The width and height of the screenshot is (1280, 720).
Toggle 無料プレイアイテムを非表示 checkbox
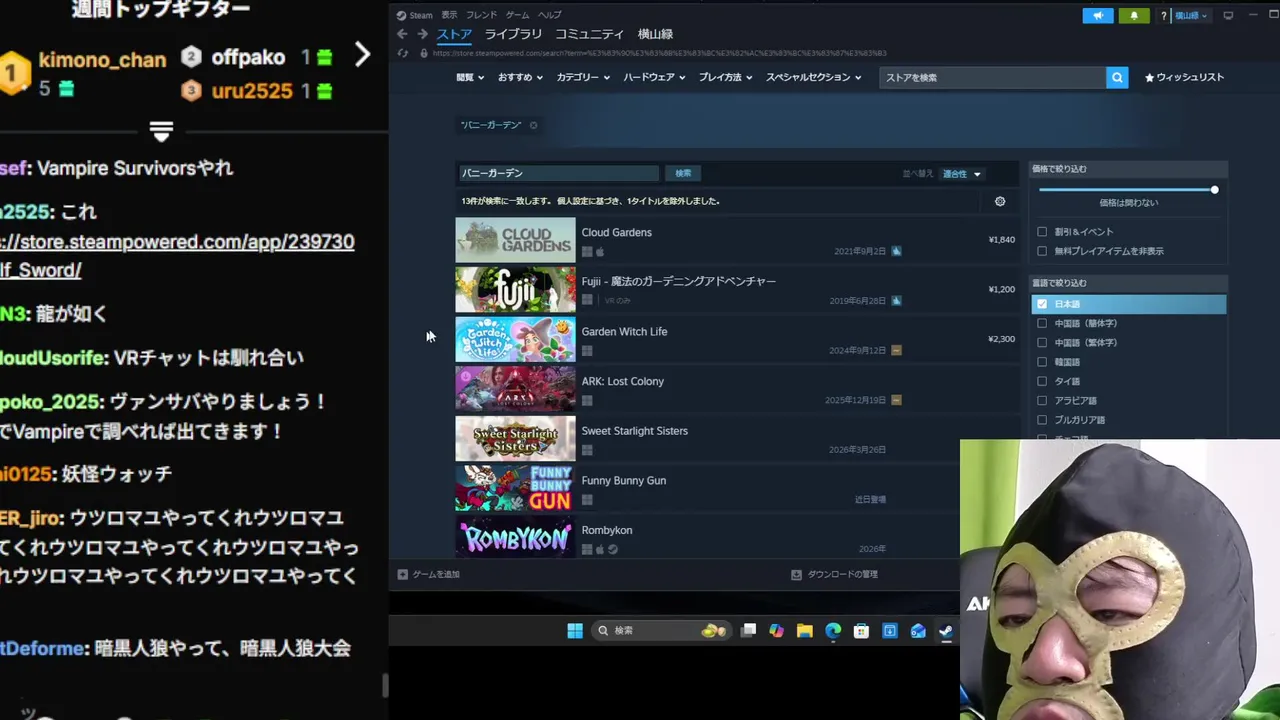(x=1042, y=251)
